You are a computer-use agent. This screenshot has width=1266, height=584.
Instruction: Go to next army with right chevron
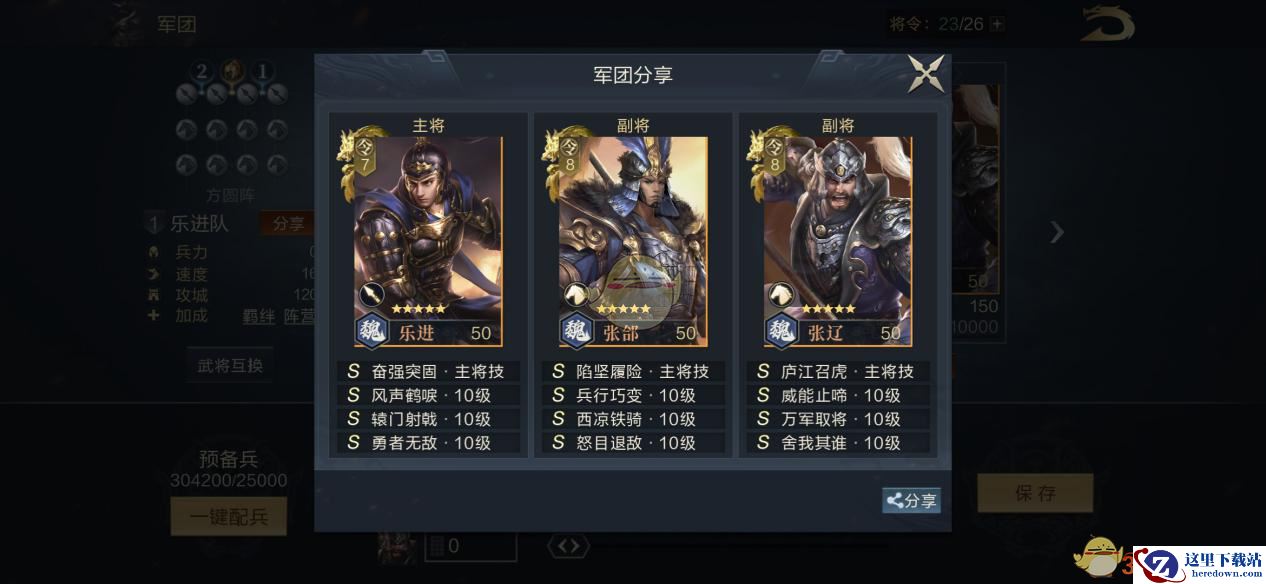[1057, 233]
